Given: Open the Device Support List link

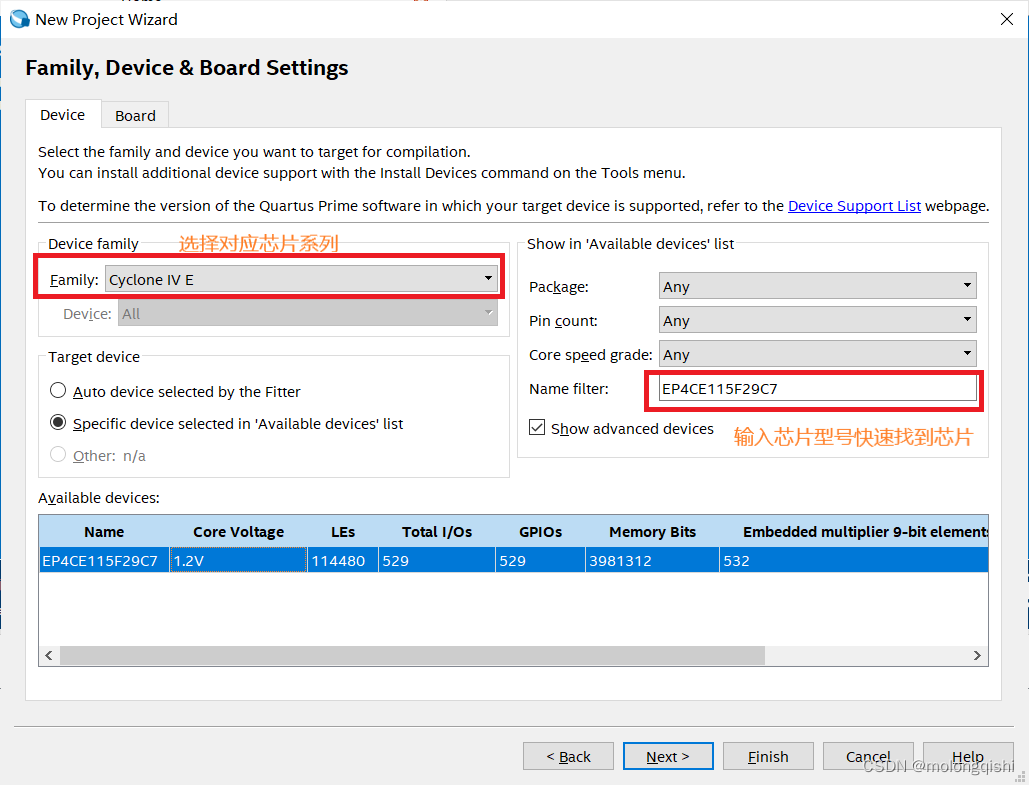Looking at the screenshot, I should [854, 206].
